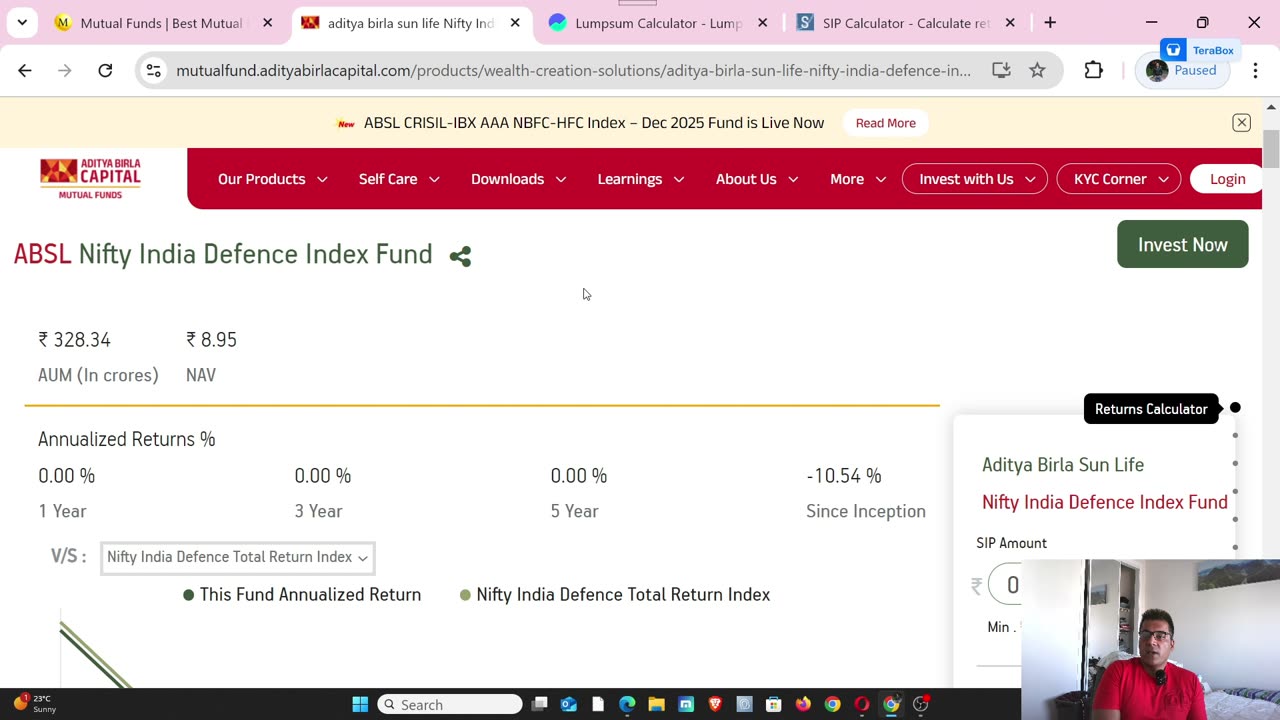This screenshot has width=1280, height=720.
Task: Click the Windows taskbar Search box
Action: (450, 704)
